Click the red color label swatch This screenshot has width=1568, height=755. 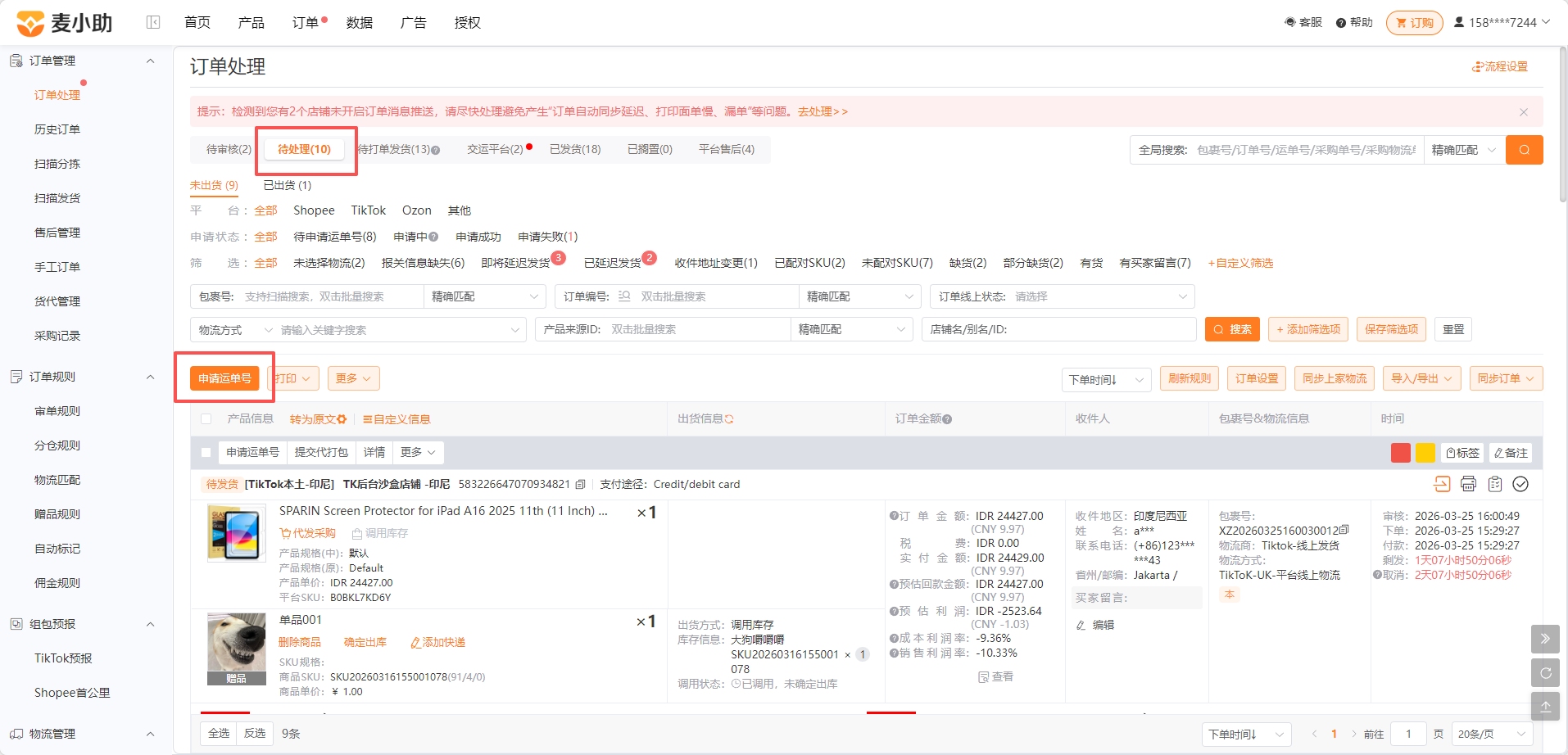coord(1400,453)
